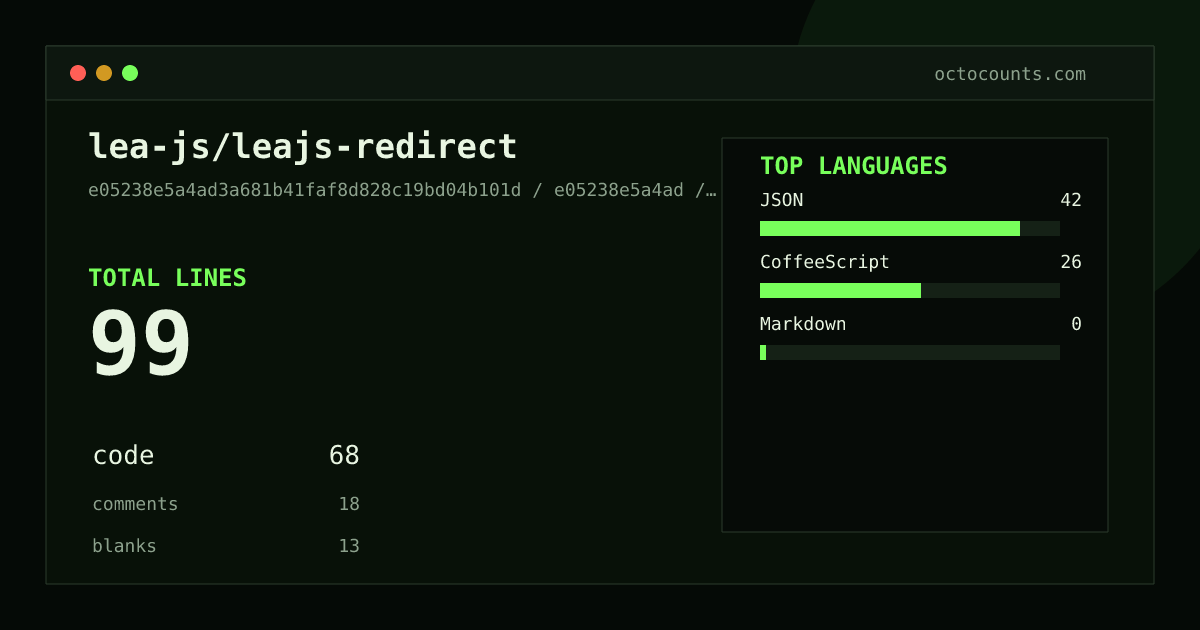Click the TOTAL LINES heading

point(167,278)
